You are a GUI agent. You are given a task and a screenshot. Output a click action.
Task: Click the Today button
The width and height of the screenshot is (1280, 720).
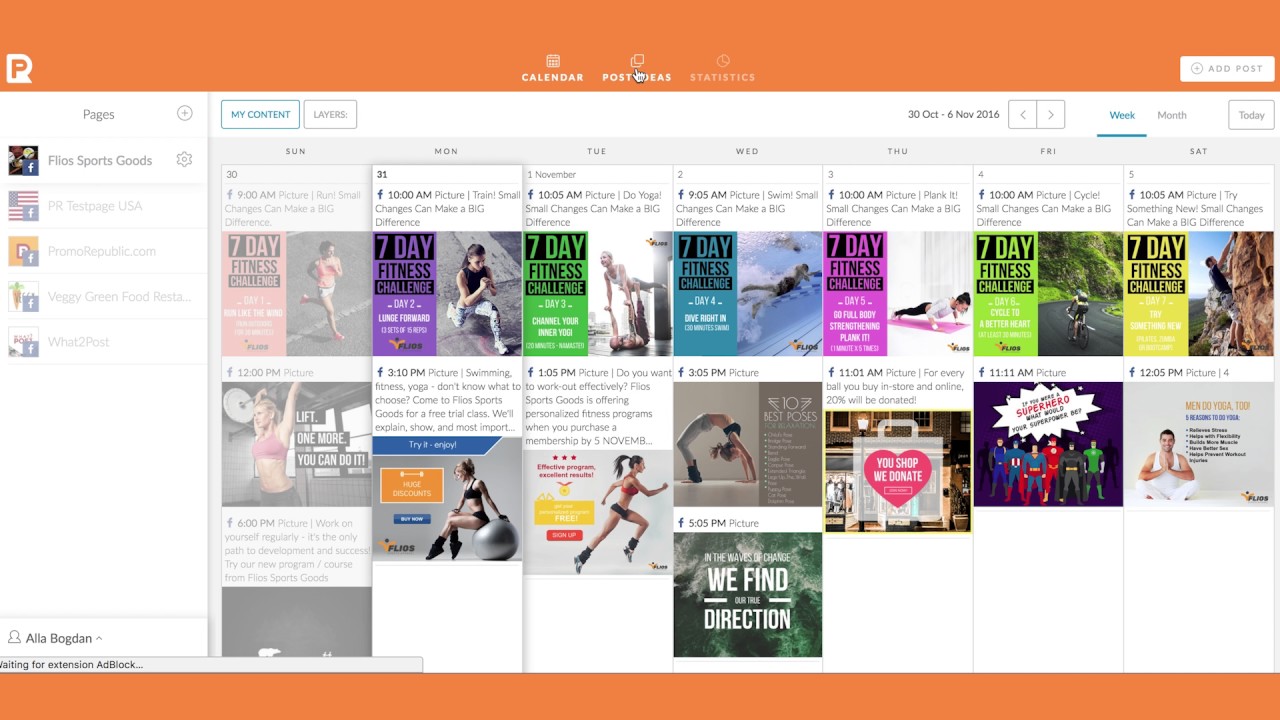(x=1251, y=114)
